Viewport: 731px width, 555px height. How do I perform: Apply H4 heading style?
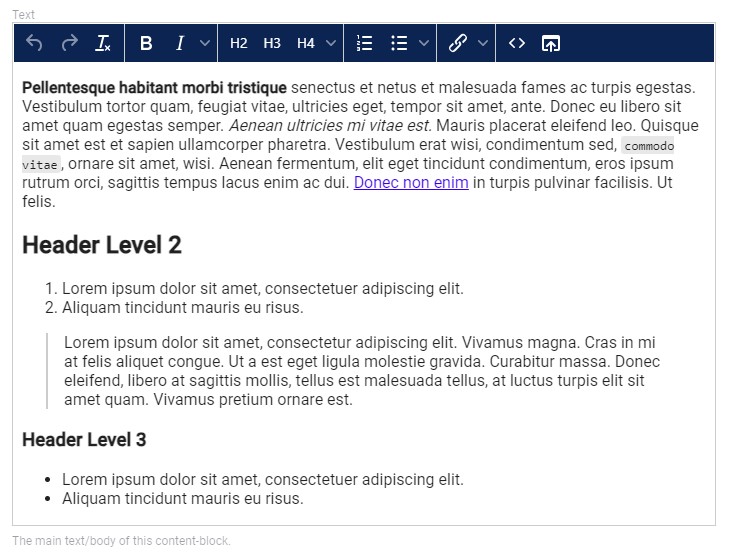pyautogui.click(x=306, y=43)
